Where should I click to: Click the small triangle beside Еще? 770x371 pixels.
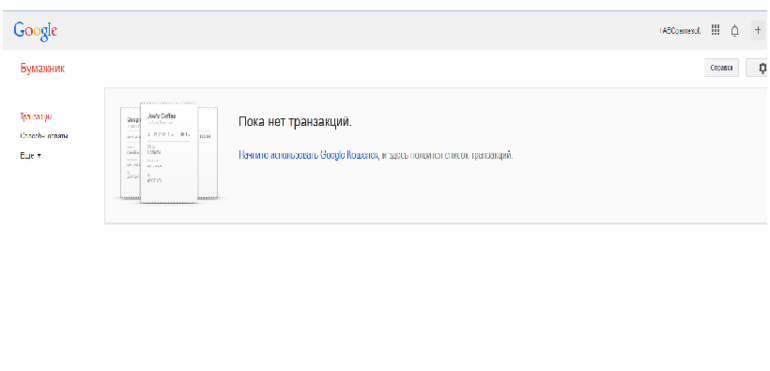coord(39,156)
